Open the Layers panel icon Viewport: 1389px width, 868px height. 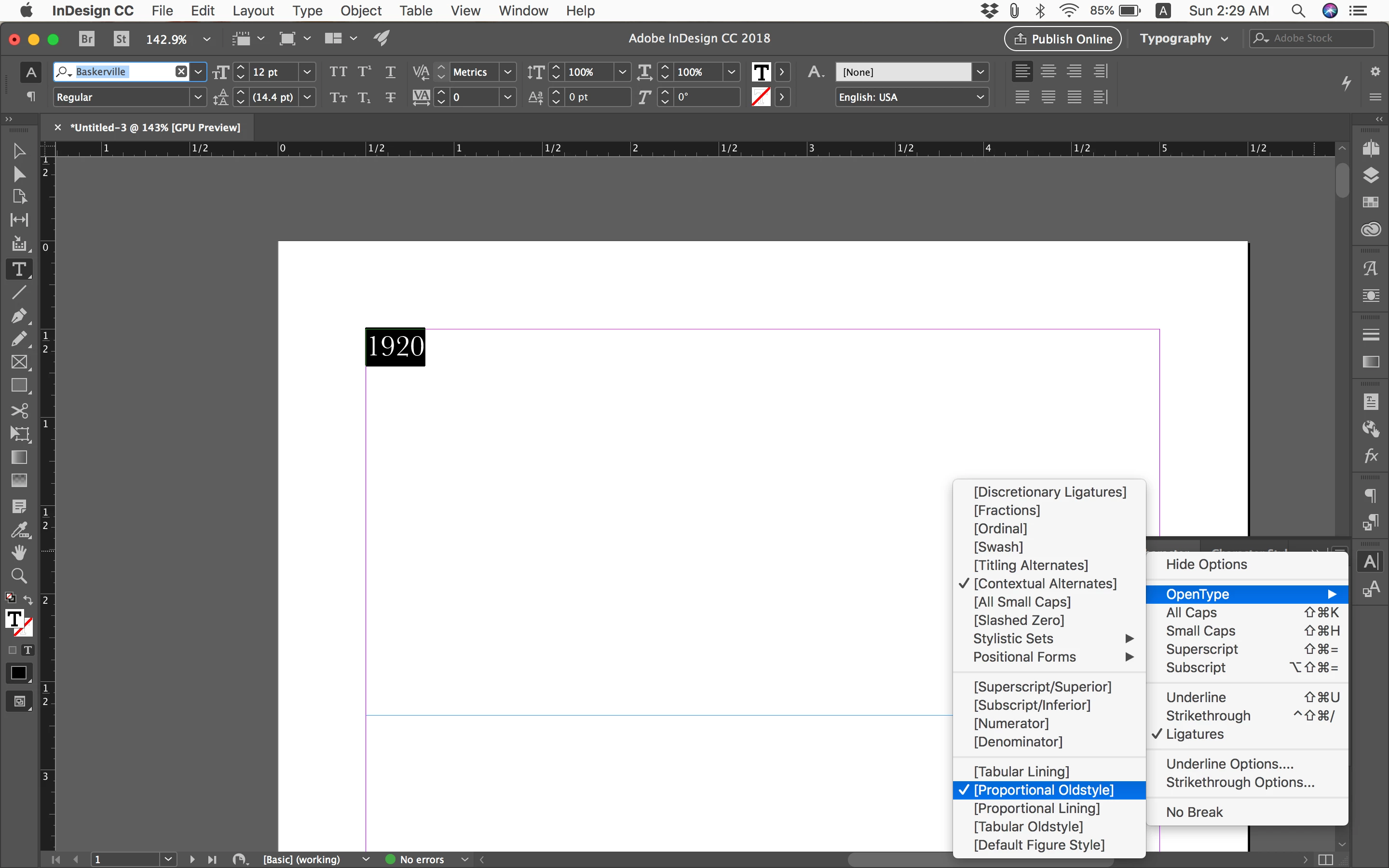click(x=1371, y=175)
